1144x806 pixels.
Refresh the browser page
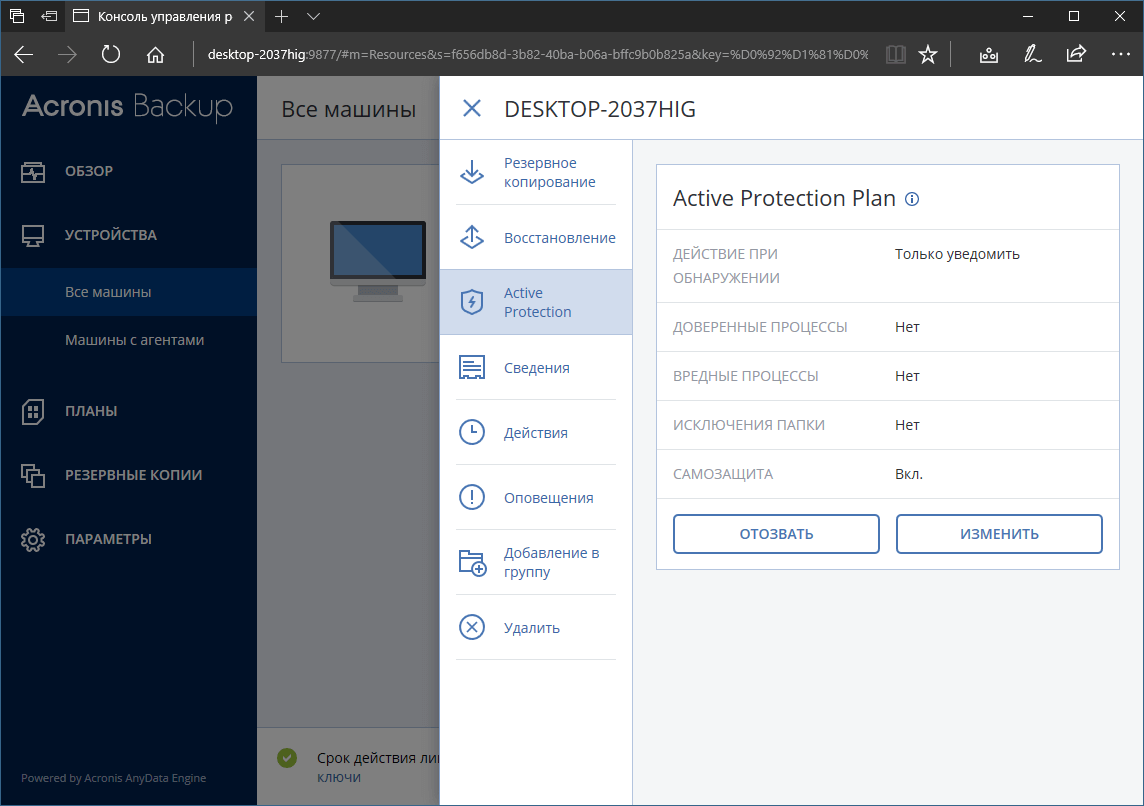click(111, 54)
